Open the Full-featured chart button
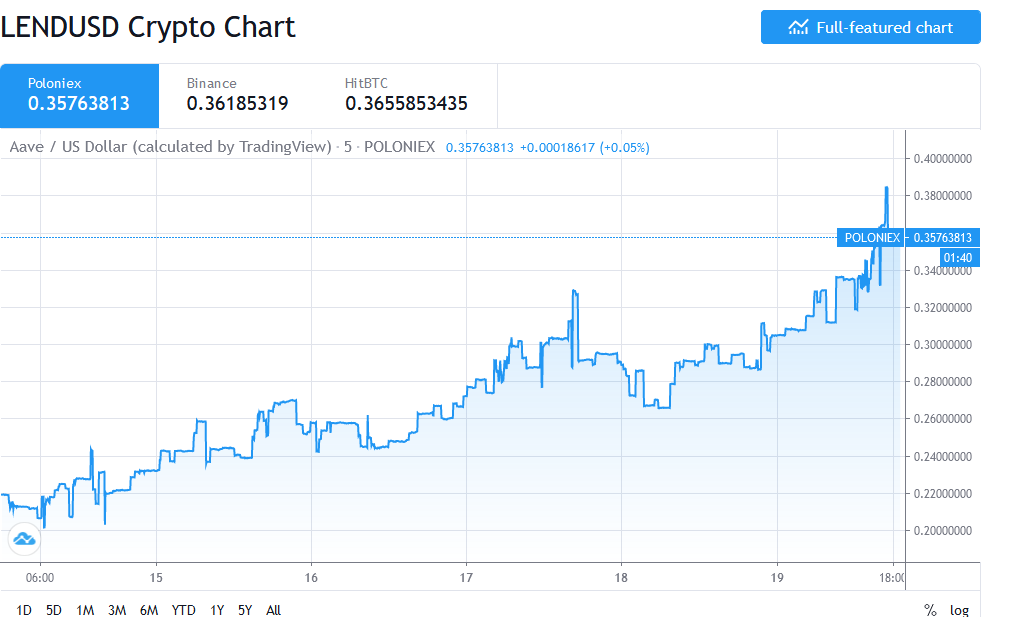This screenshot has height=617, width=1015. pyautogui.click(x=870, y=27)
